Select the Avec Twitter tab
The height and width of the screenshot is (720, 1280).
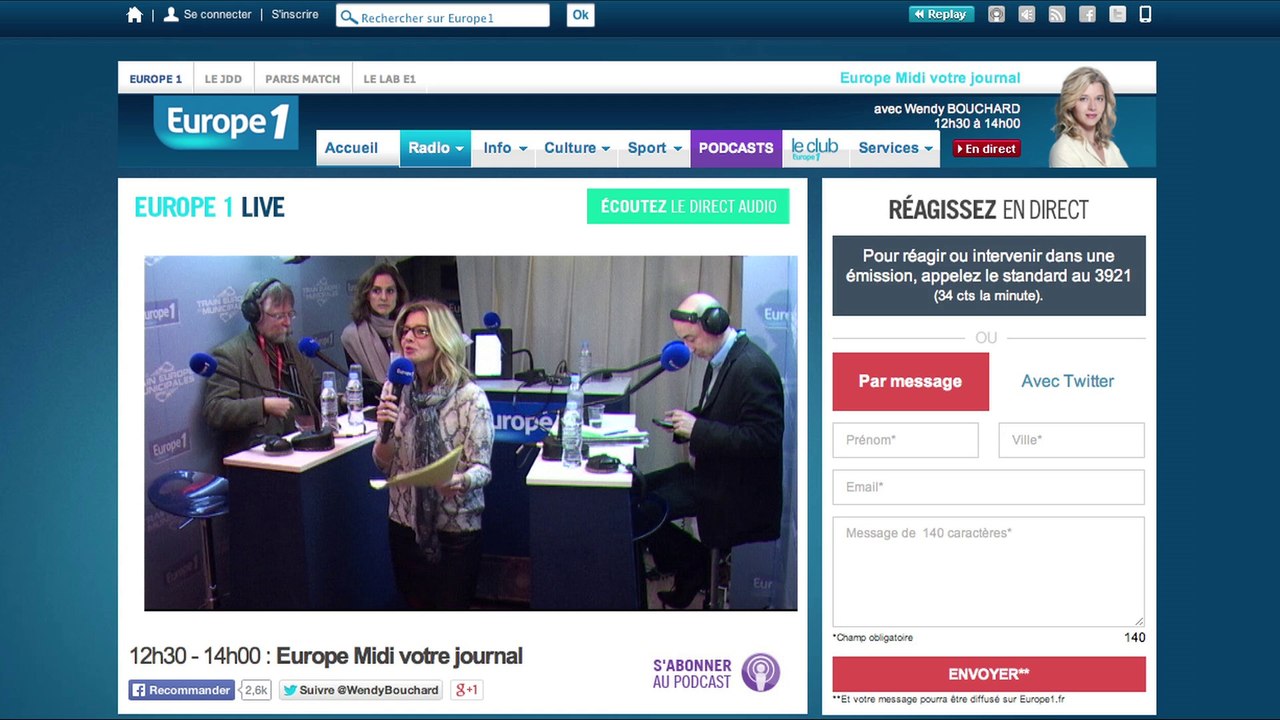1067,381
